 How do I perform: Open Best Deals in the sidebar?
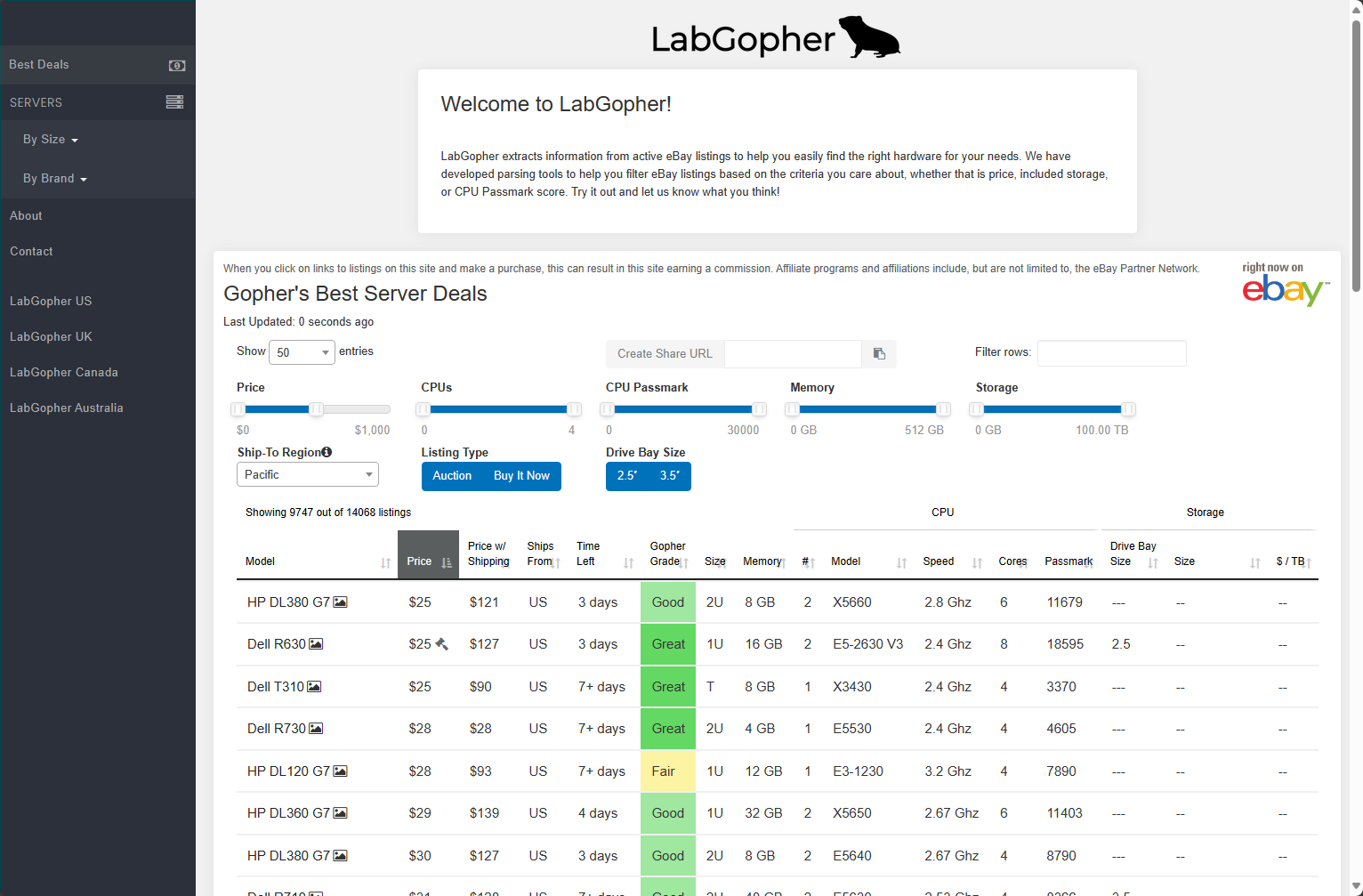tap(98, 65)
